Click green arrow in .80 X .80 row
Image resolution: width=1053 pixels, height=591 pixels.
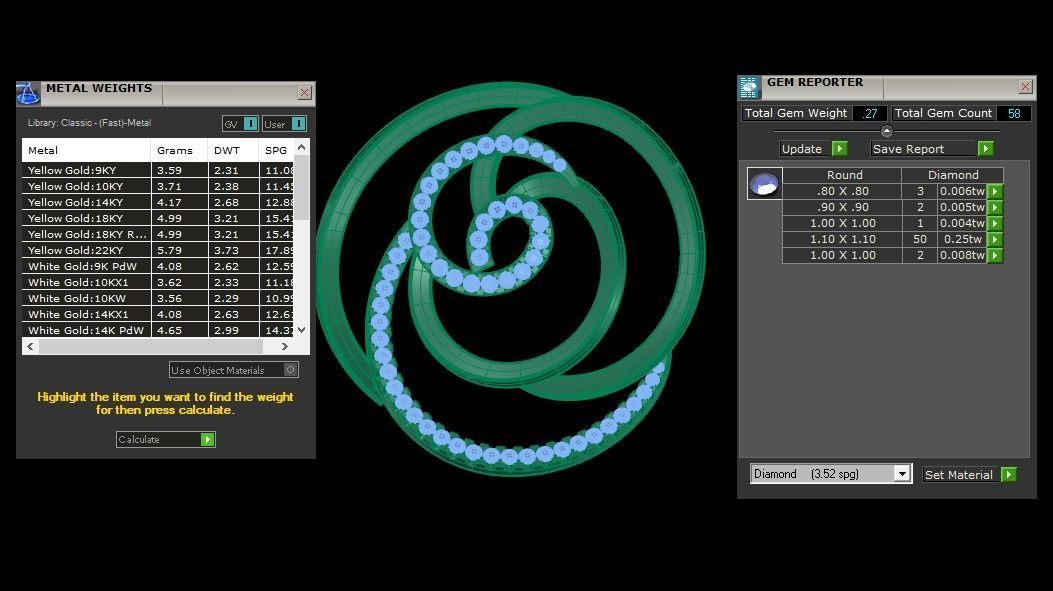tap(995, 191)
